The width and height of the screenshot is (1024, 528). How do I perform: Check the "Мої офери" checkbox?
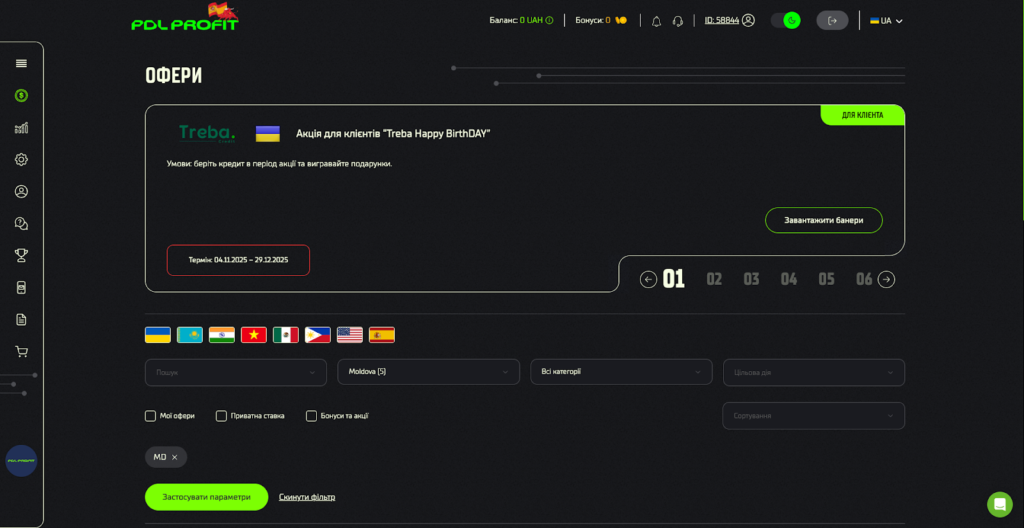click(x=151, y=416)
